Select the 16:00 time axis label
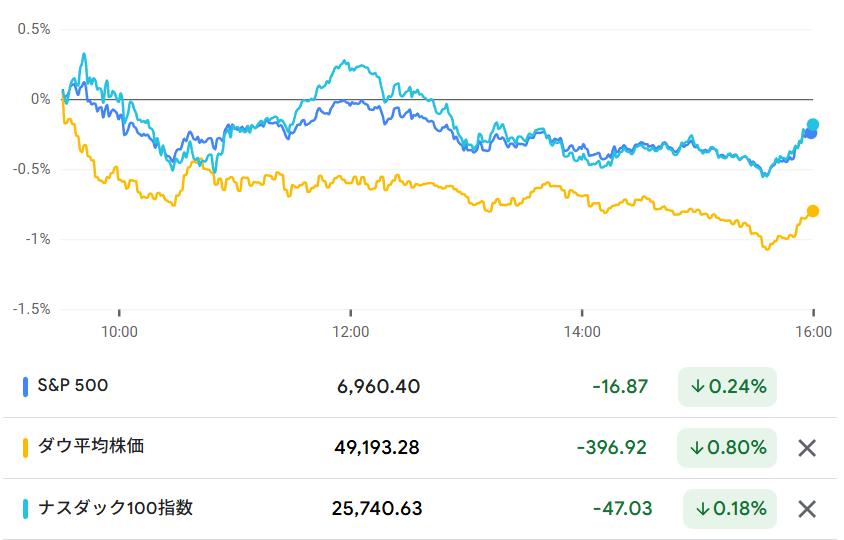Screen dimensions: 844x540 (813, 331)
